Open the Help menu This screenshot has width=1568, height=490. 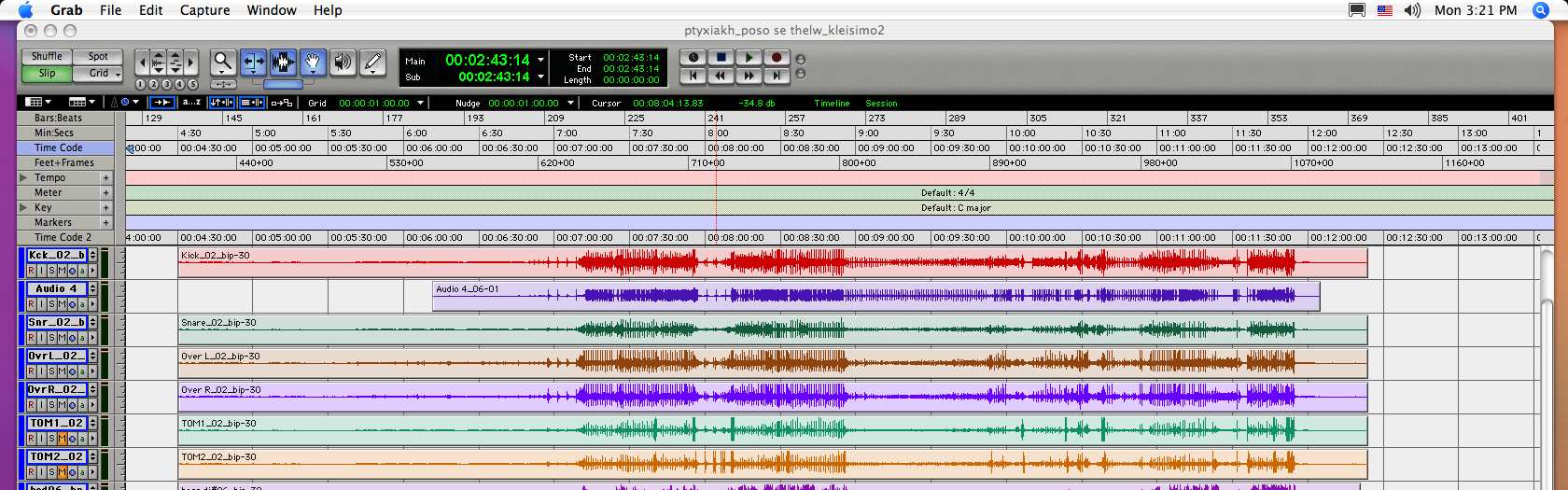coord(328,10)
